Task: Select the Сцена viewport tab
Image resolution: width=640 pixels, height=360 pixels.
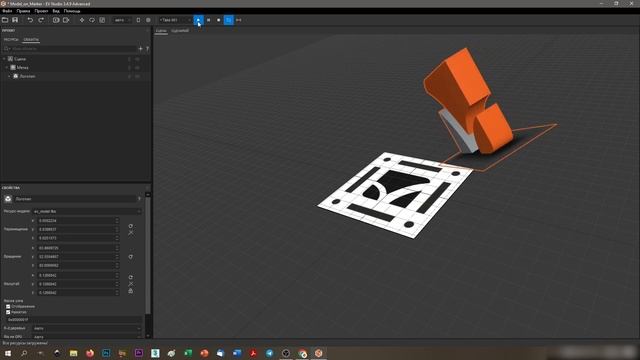Action: tap(161, 31)
